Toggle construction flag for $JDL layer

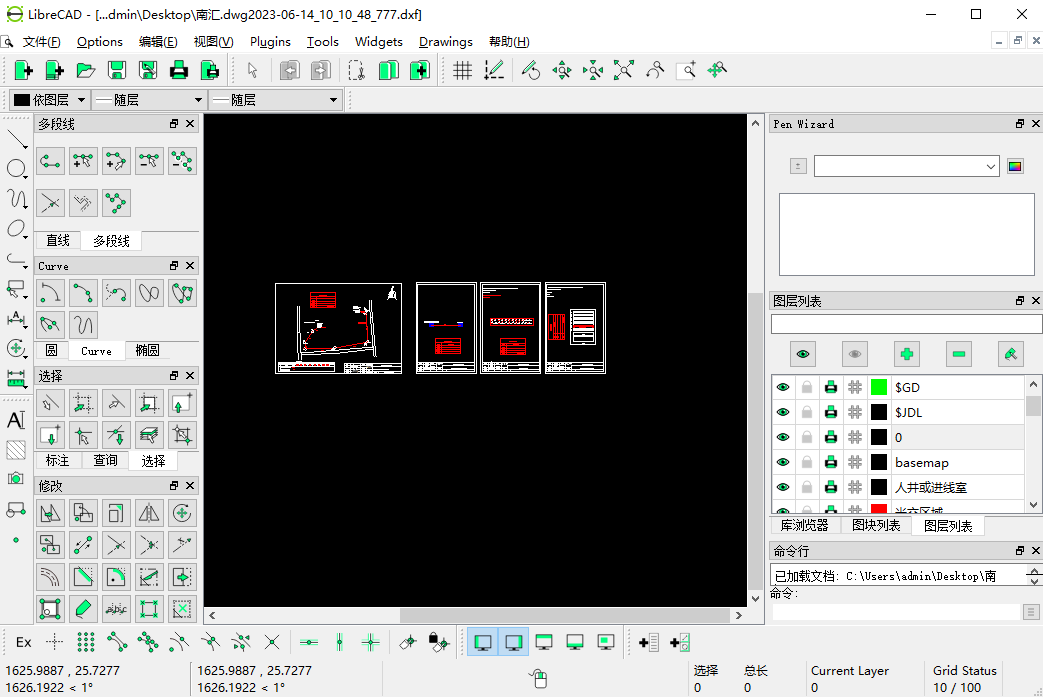pyautogui.click(x=855, y=412)
